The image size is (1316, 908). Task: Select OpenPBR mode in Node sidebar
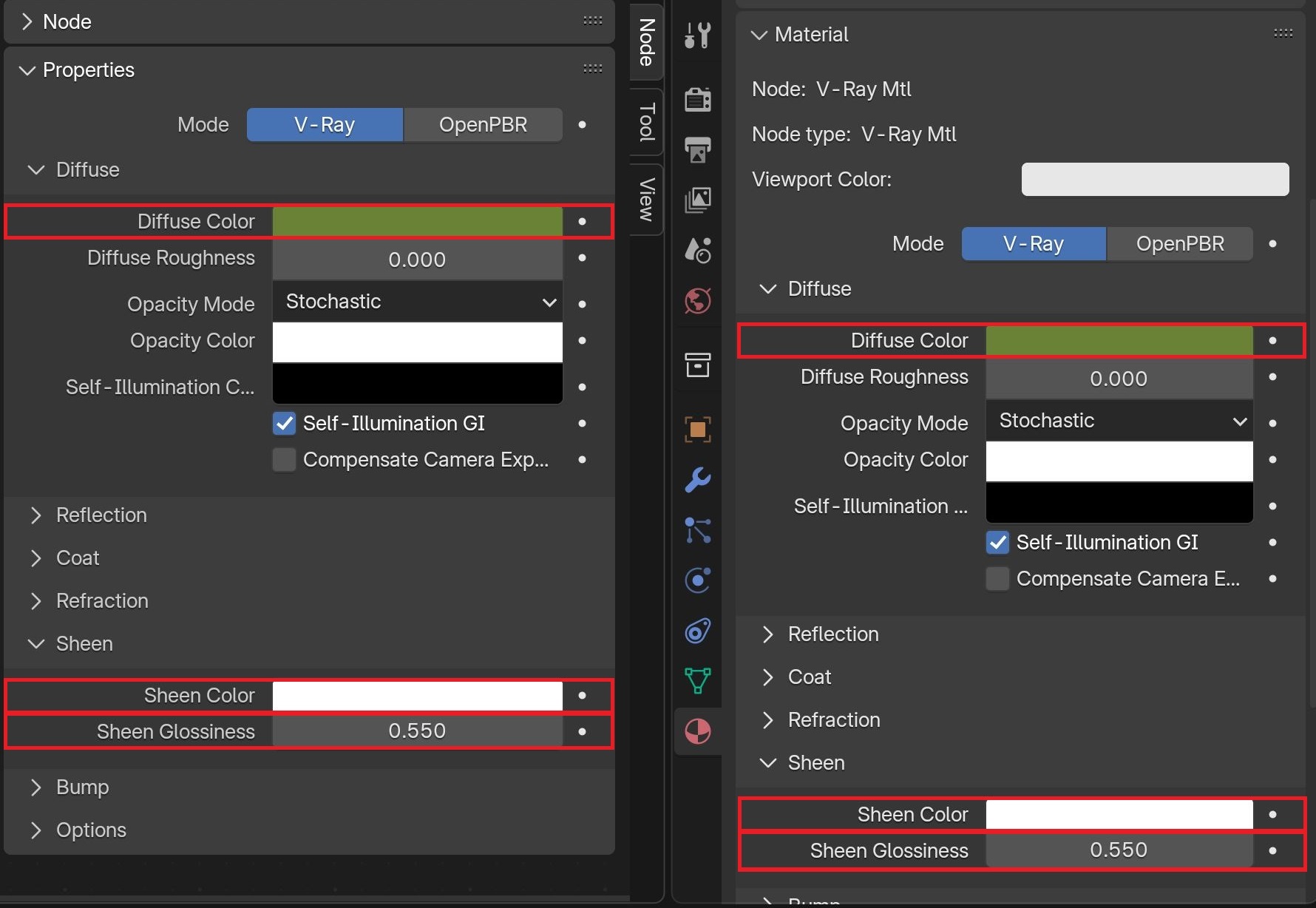[x=484, y=125]
